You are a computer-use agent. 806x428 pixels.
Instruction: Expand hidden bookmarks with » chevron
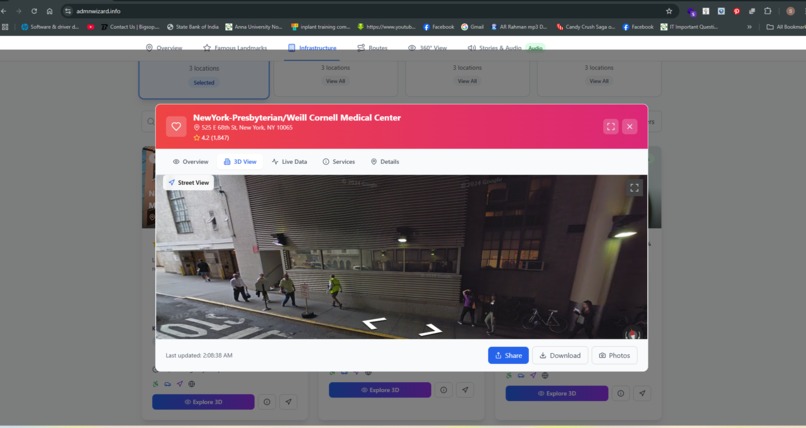click(749, 27)
